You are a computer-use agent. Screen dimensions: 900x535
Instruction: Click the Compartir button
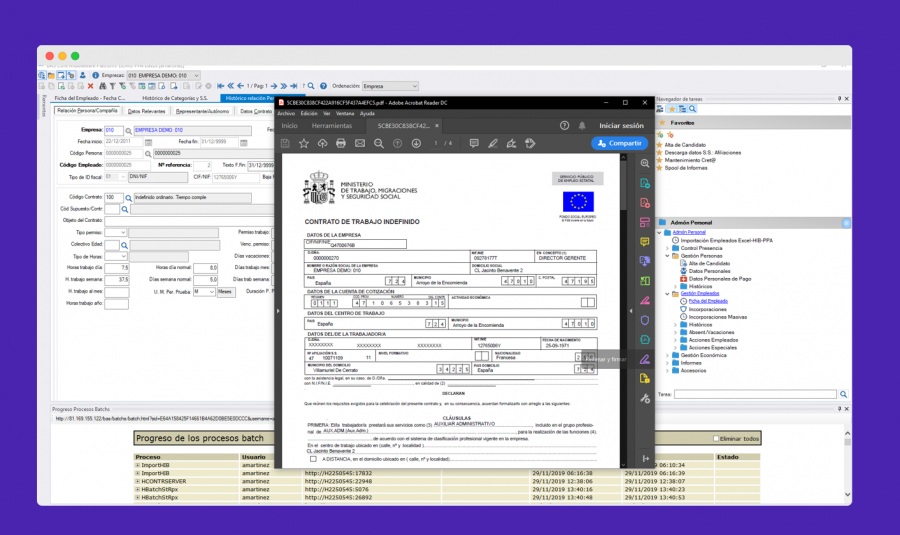tap(620, 144)
